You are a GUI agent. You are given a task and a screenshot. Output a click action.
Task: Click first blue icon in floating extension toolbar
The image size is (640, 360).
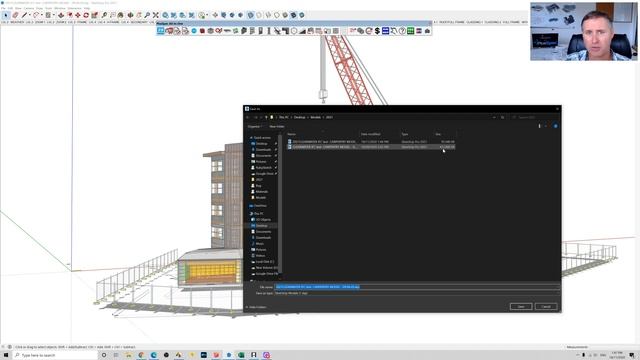[161, 31]
